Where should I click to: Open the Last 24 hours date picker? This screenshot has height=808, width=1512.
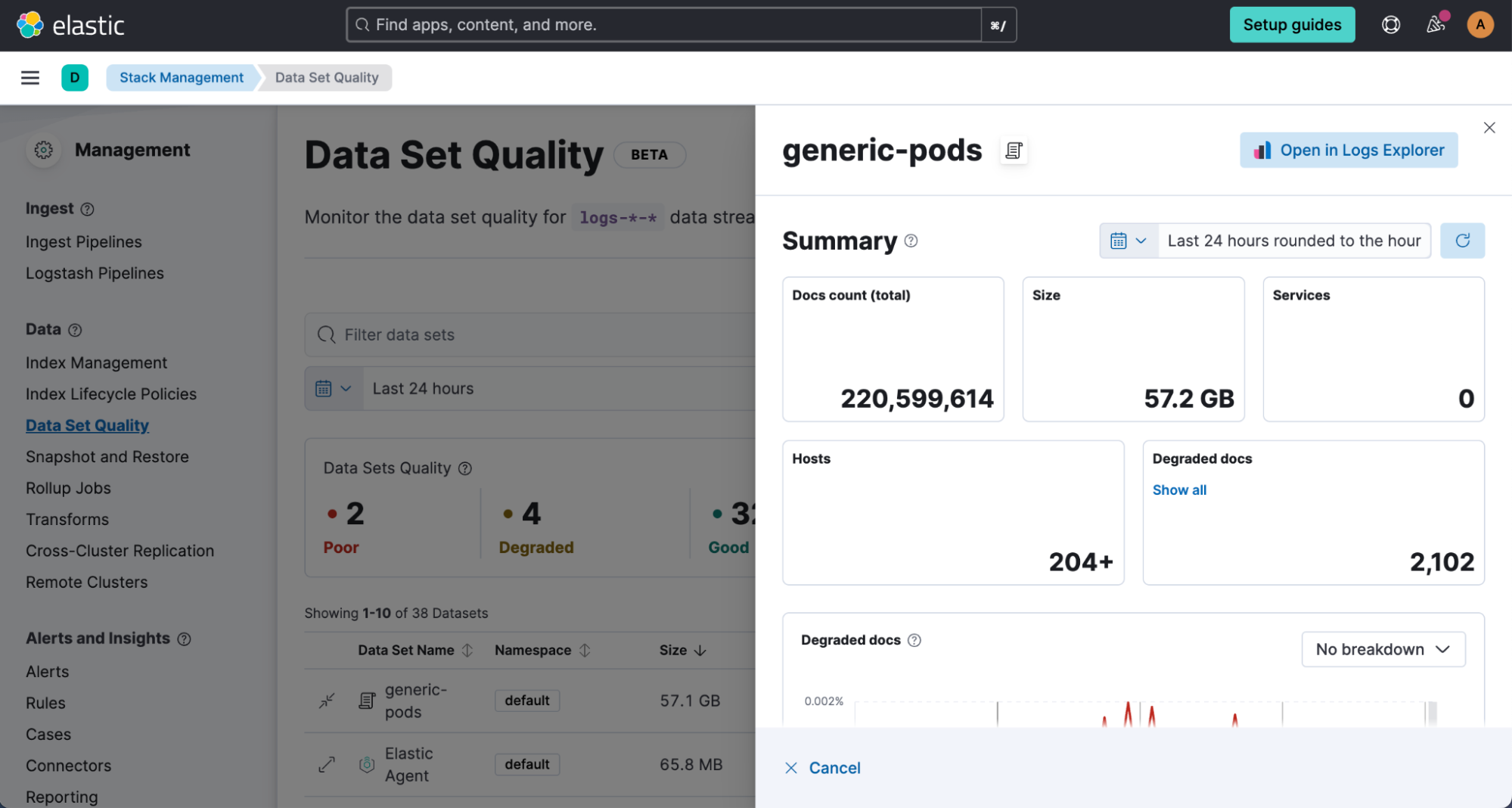point(334,389)
